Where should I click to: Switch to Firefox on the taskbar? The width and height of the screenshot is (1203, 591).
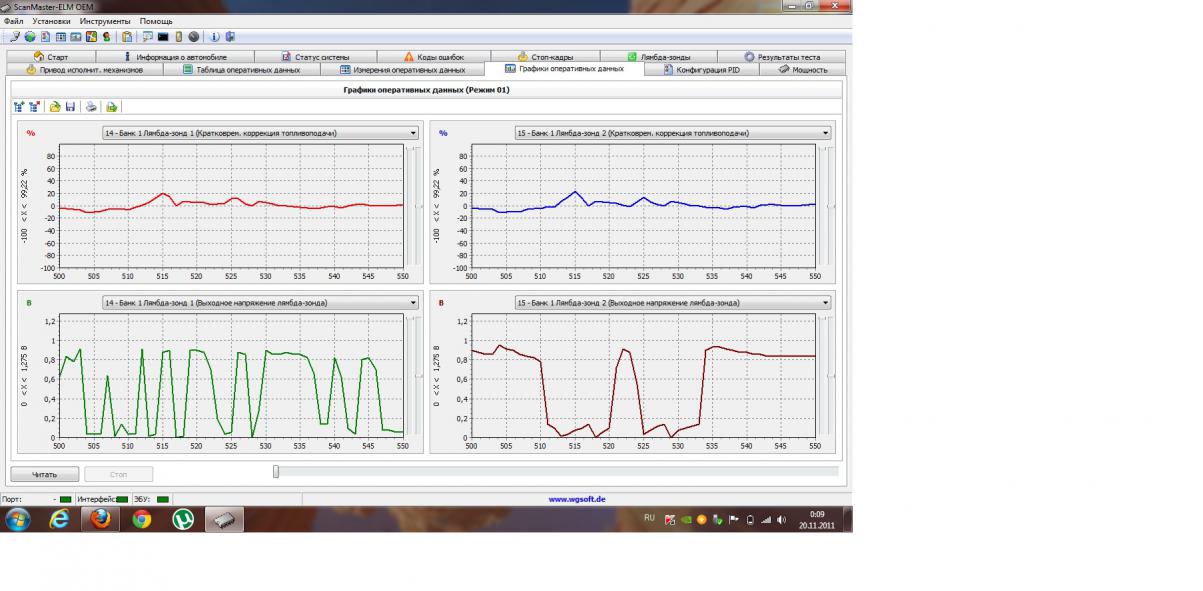click(x=99, y=519)
